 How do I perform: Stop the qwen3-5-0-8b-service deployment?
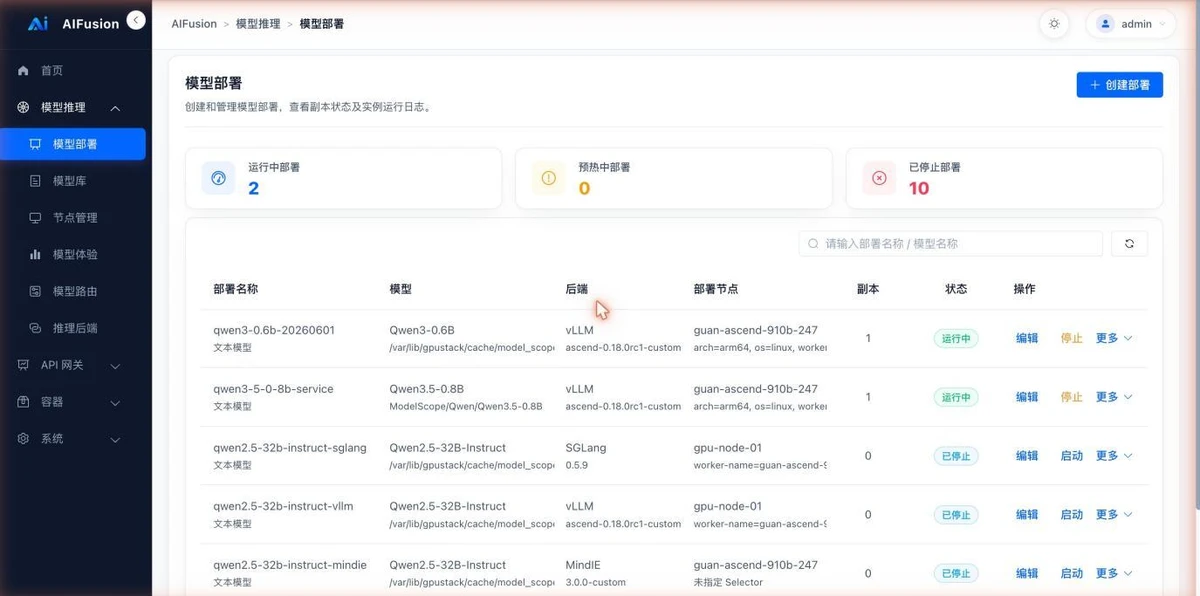pyautogui.click(x=1071, y=397)
